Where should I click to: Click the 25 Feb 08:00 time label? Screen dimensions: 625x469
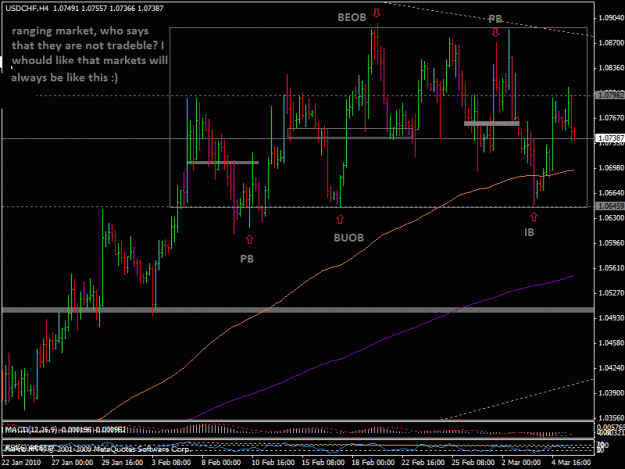coord(473,463)
